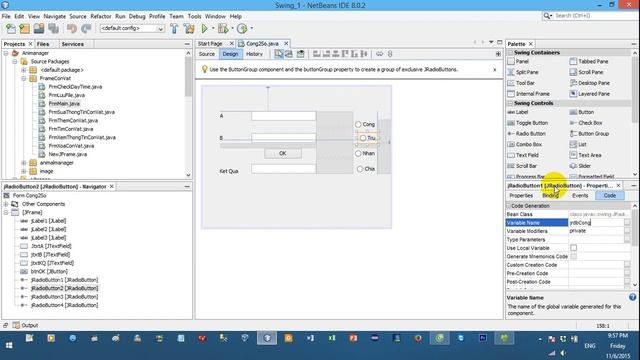Collapse the Animanager project node
The width and height of the screenshot is (640, 360).
coord(6,53)
